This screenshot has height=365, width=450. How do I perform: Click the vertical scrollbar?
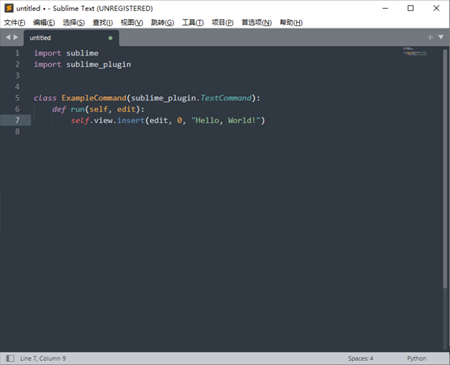(x=445, y=169)
